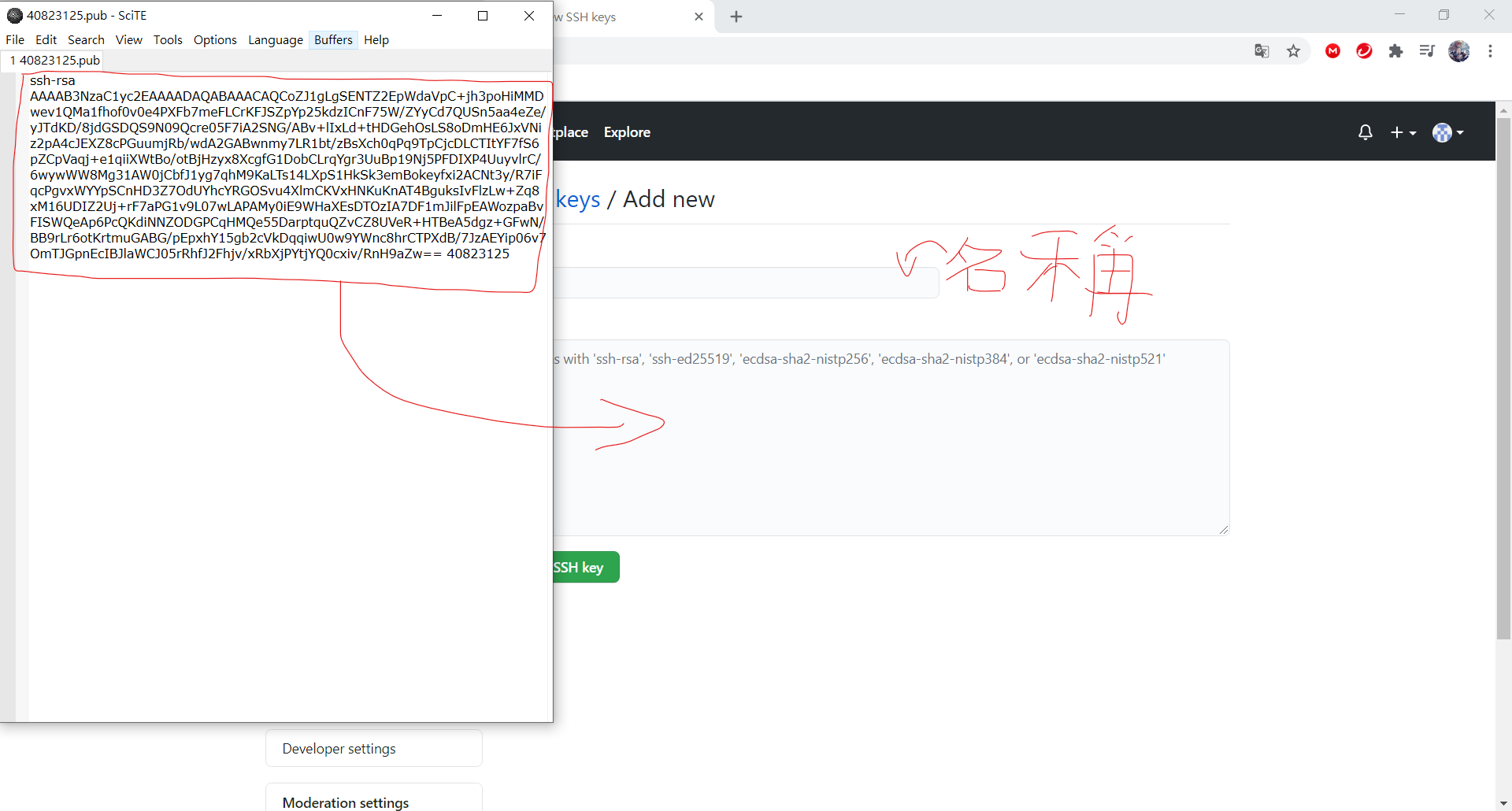This screenshot has height=811, width=1512.
Task: Click the Key textarea resize handle
Action: [1223, 530]
